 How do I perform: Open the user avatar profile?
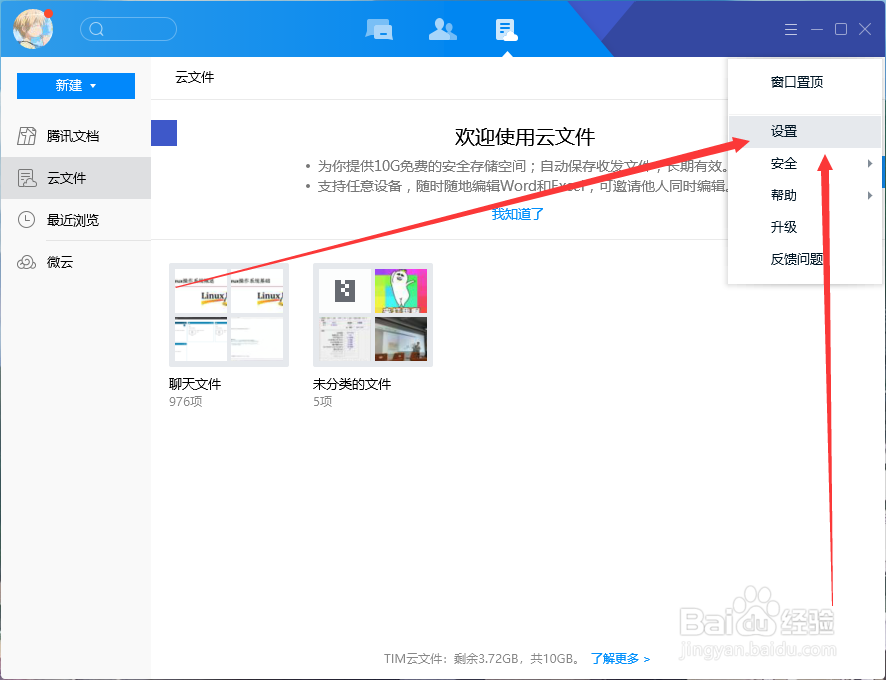click(33, 28)
